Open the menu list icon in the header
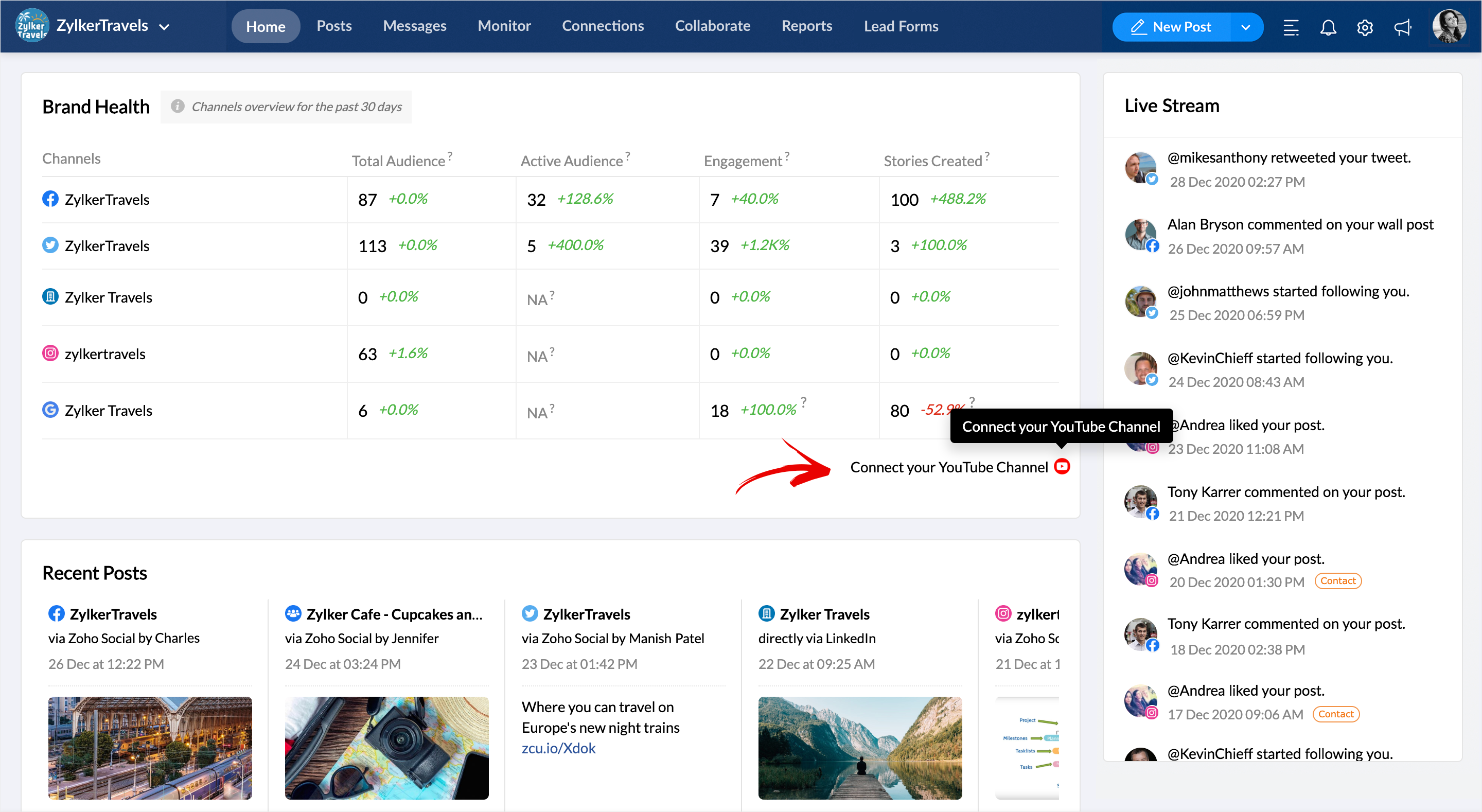 tap(1291, 27)
